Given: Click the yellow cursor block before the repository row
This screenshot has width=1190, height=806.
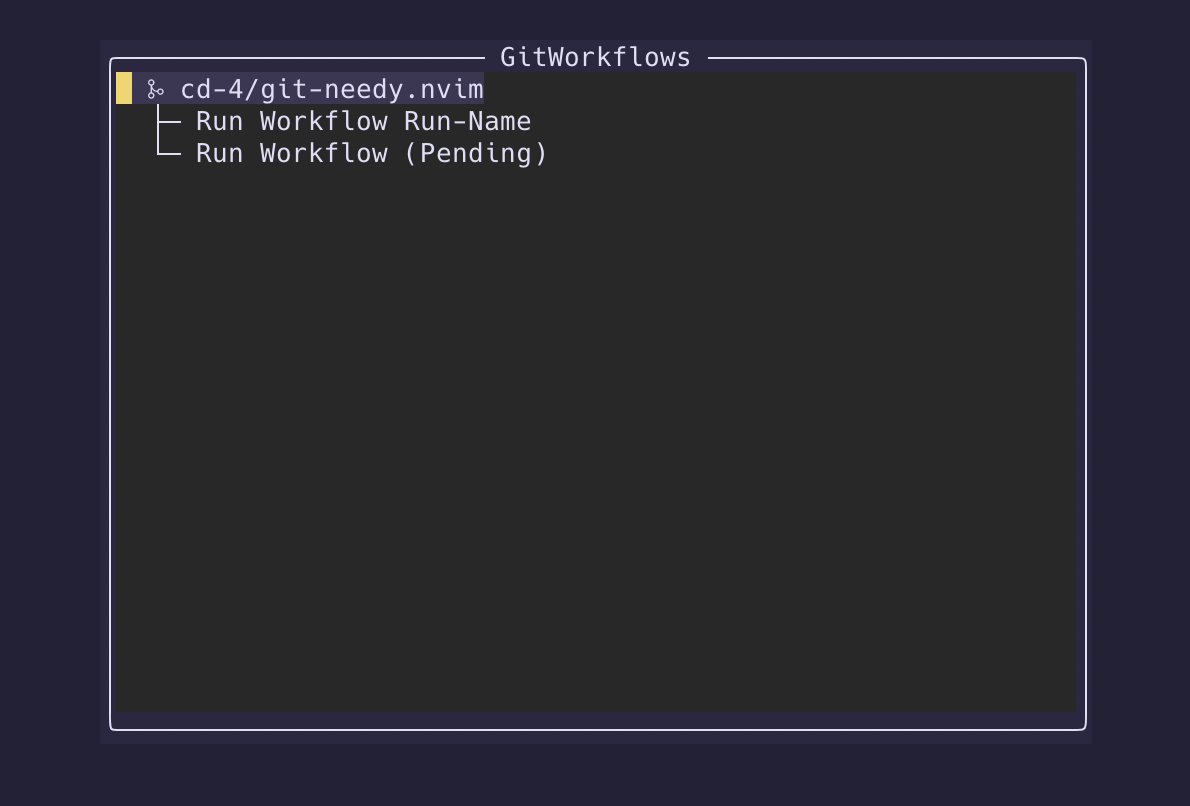Looking at the screenshot, I should click(x=124, y=88).
